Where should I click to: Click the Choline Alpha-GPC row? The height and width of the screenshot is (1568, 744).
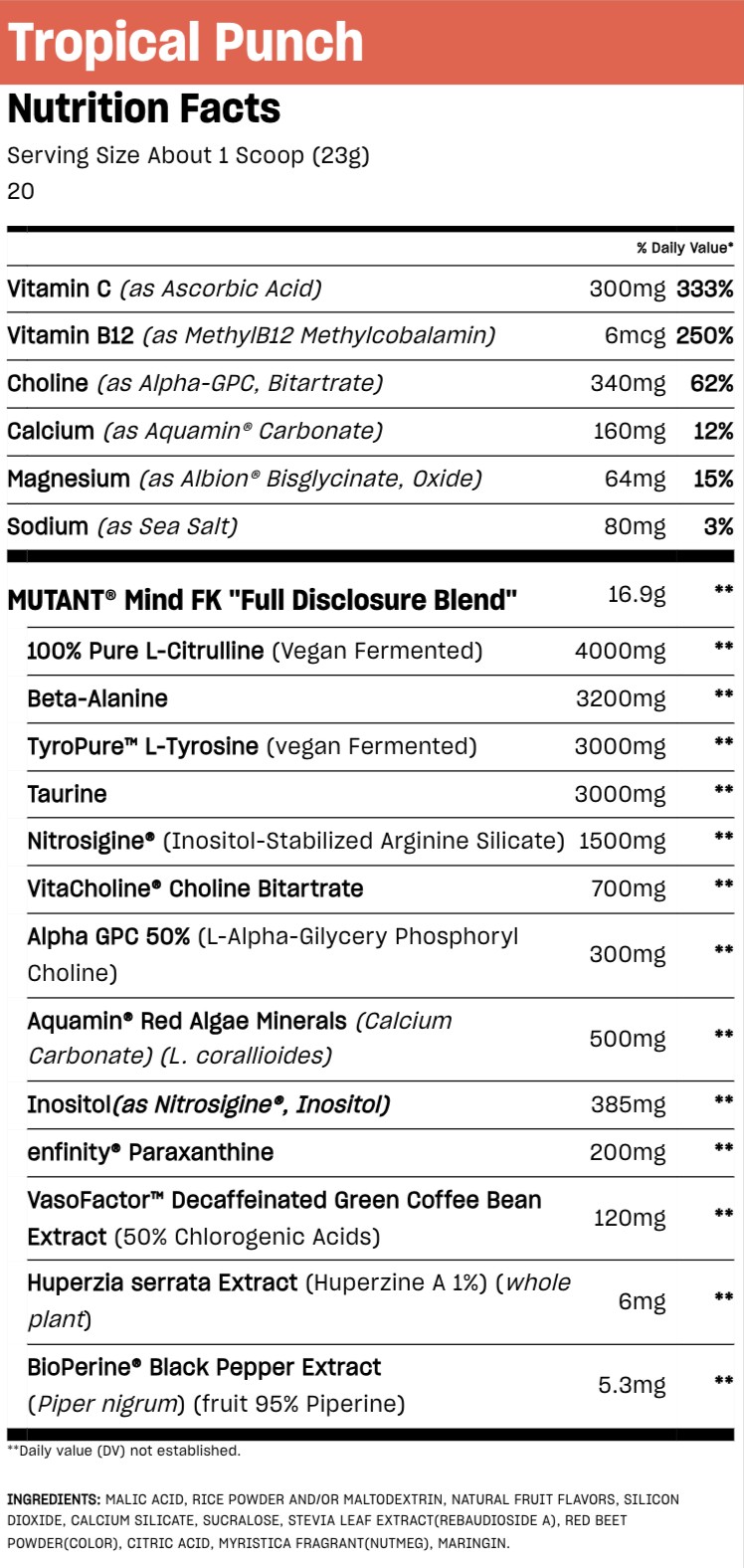pyautogui.click(x=370, y=384)
